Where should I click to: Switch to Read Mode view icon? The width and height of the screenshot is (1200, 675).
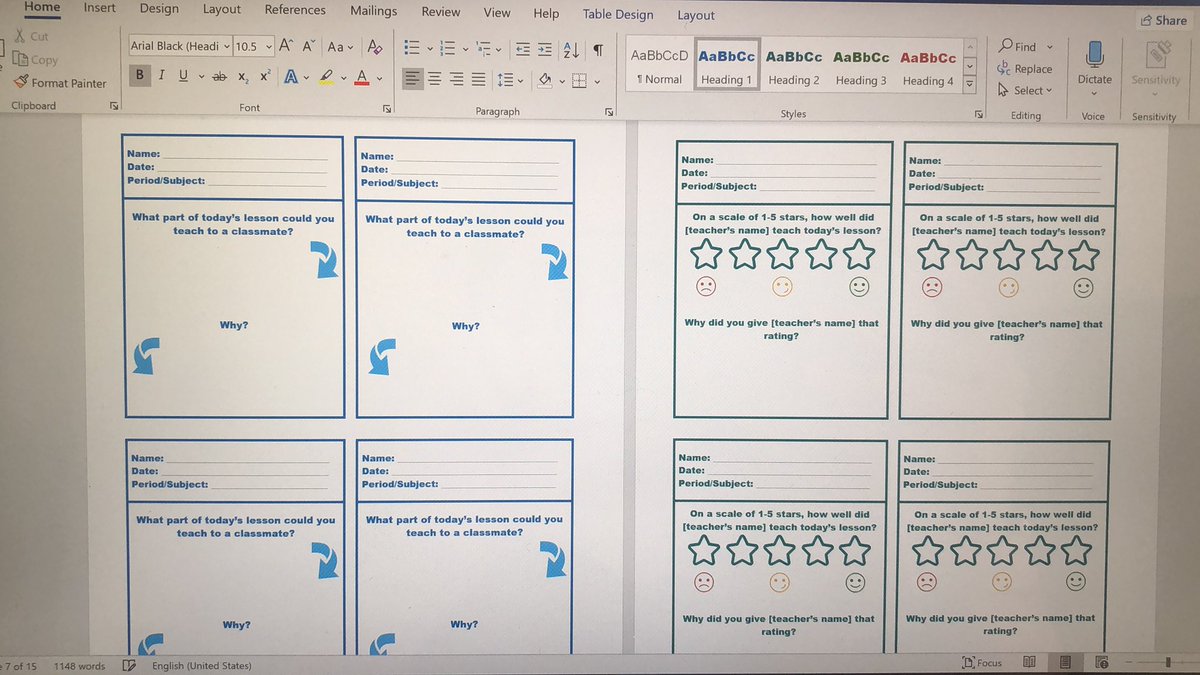(x=1031, y=662)
